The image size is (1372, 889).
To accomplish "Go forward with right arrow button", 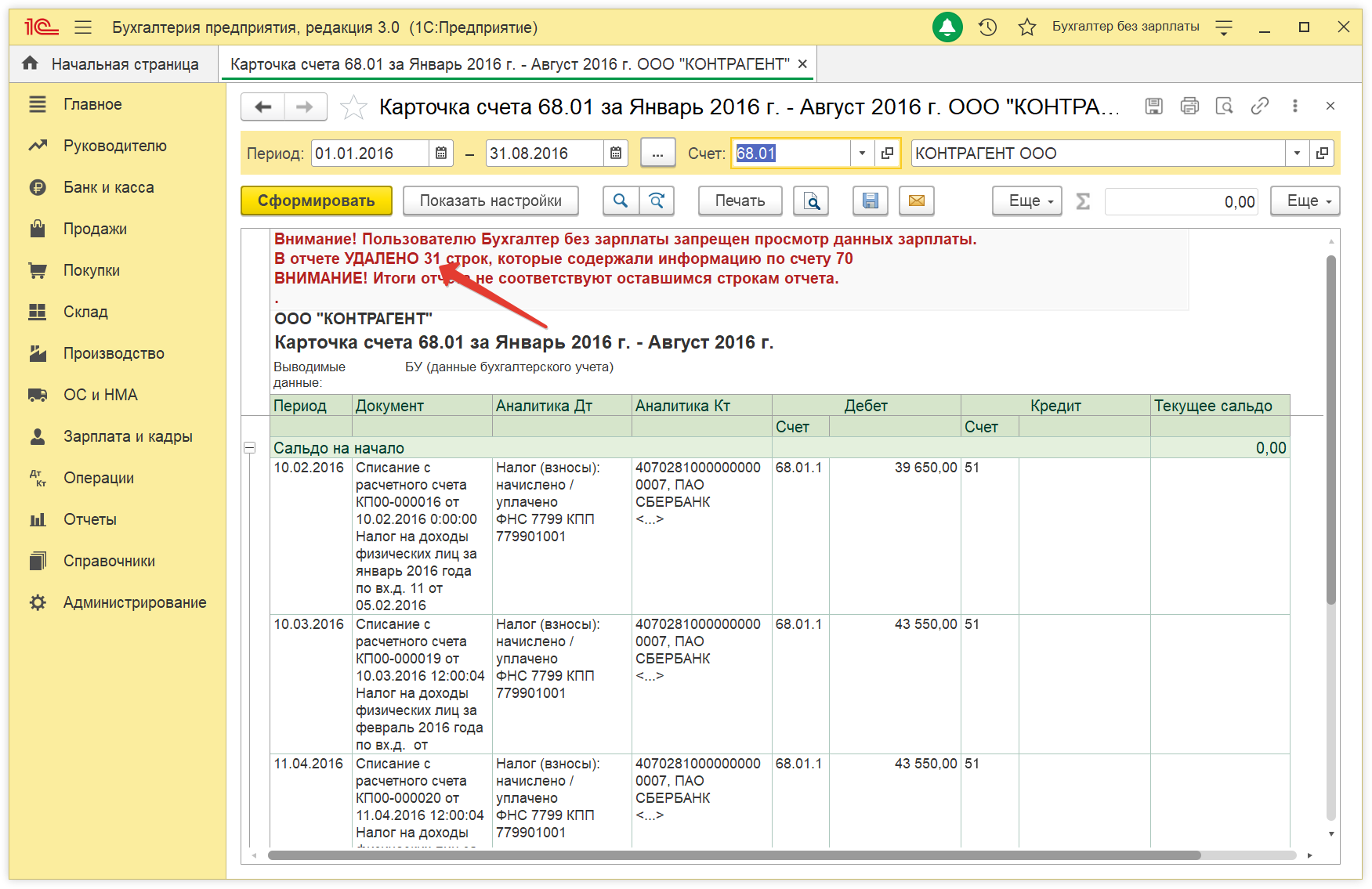I will click(306, 107).
